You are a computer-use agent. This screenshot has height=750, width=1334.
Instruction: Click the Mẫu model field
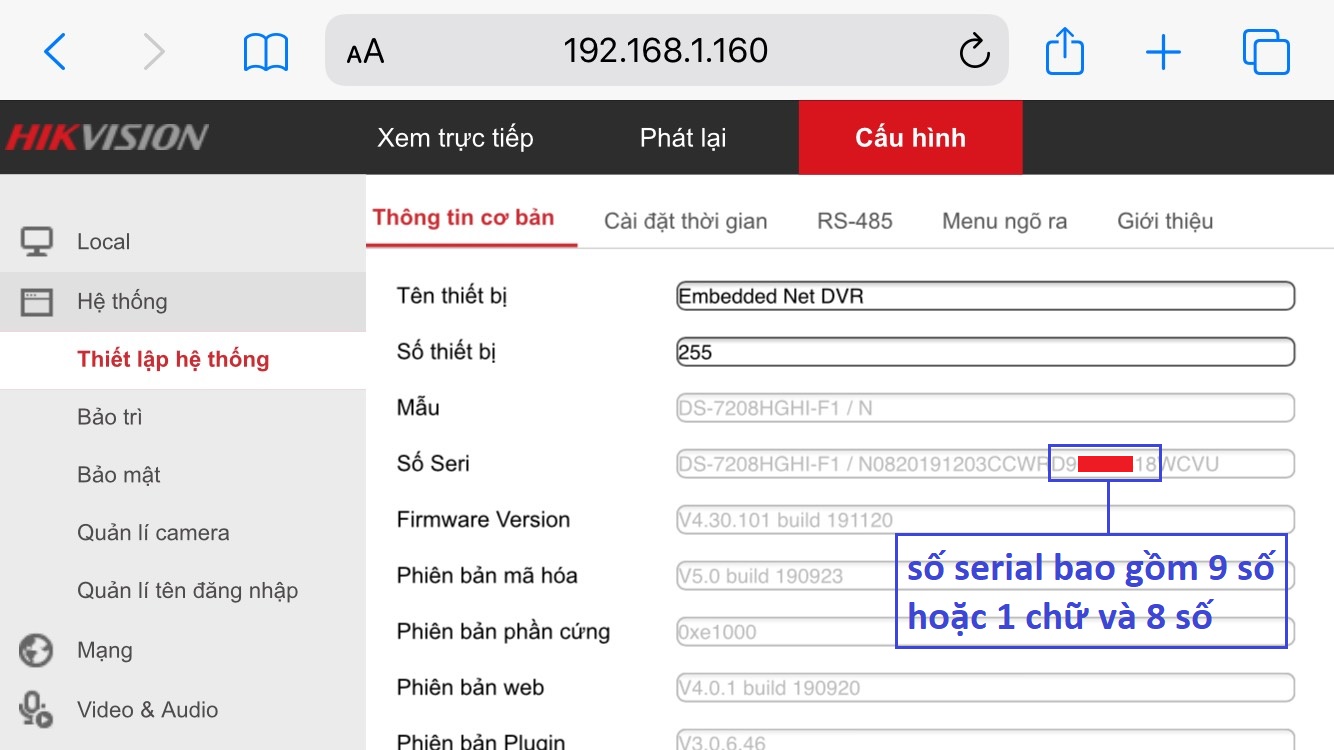point(985,408)
